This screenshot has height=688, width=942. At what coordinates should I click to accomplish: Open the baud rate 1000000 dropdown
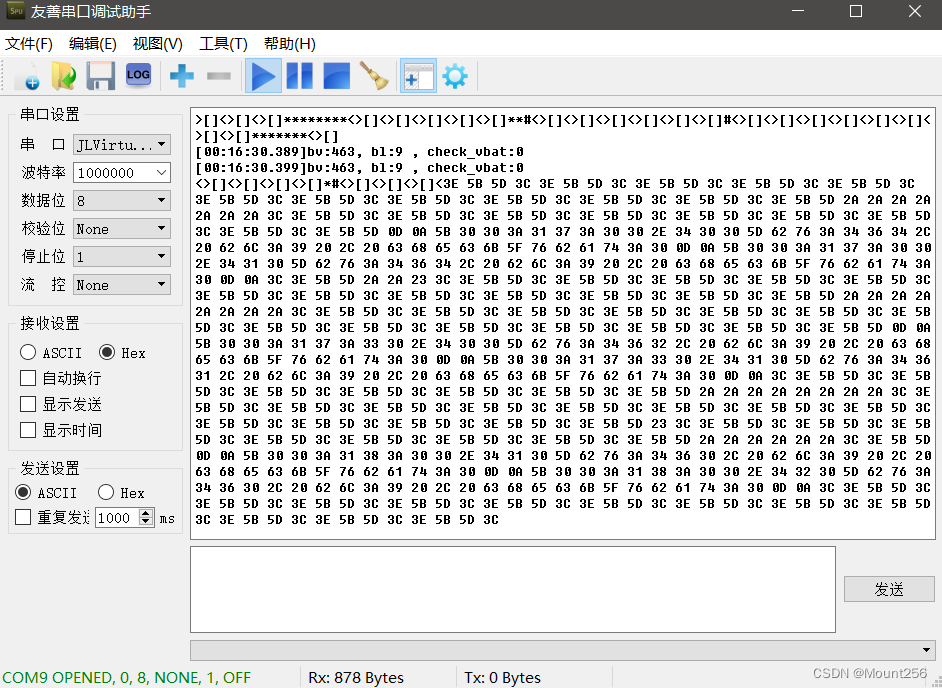(x=122, y=173)
